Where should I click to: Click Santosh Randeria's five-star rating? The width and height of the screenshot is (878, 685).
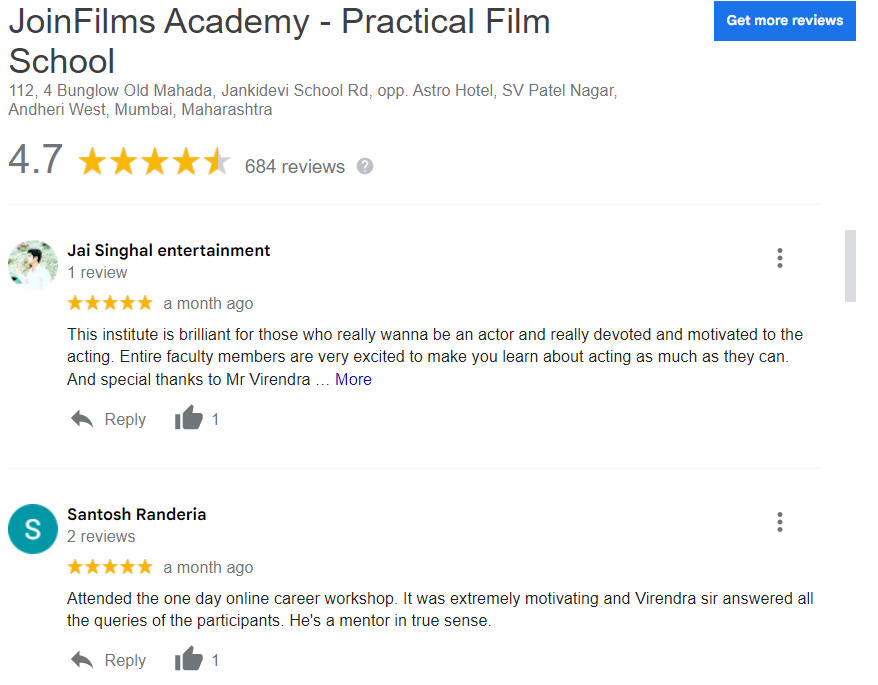pyautogui.click(x=109, y=567)
